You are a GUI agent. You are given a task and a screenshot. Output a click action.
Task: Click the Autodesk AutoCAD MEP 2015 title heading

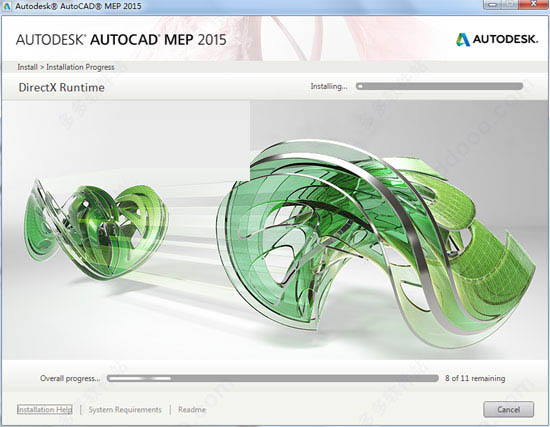121,40
